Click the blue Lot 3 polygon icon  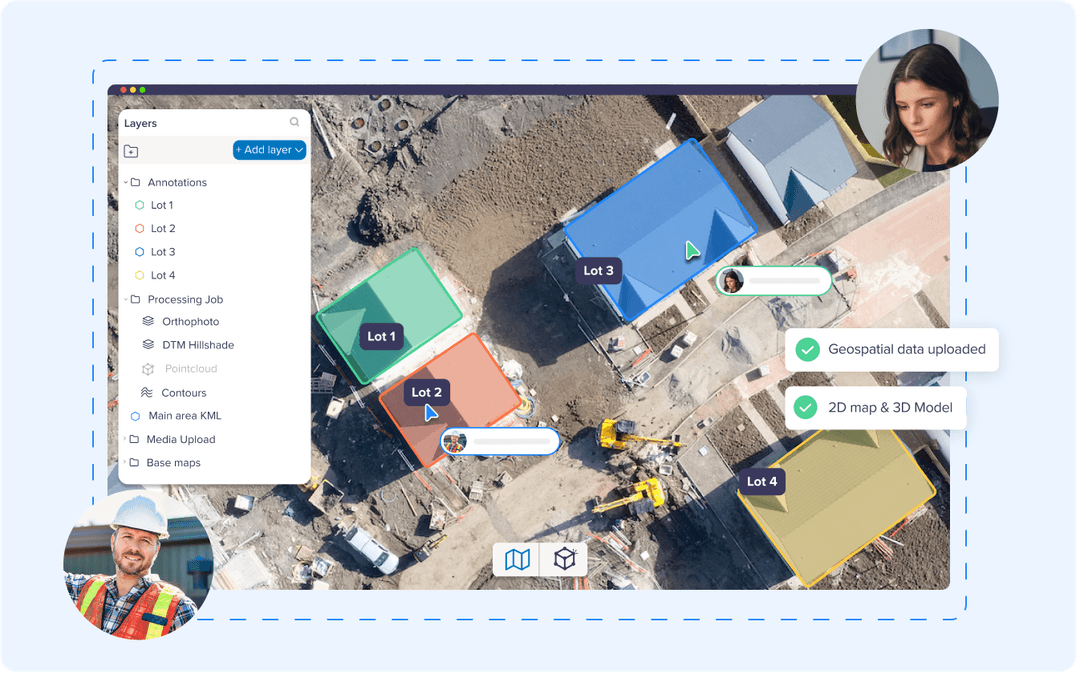139,252
